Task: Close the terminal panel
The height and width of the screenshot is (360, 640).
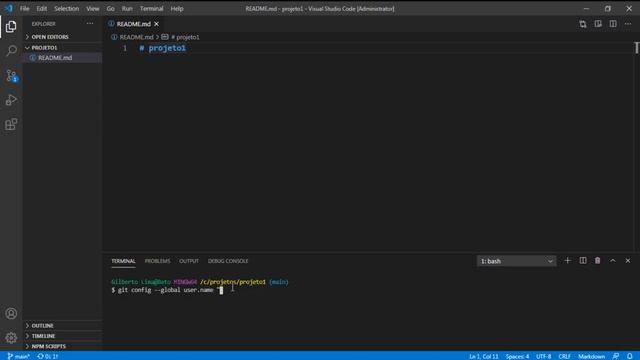Action: coord(628,261)
